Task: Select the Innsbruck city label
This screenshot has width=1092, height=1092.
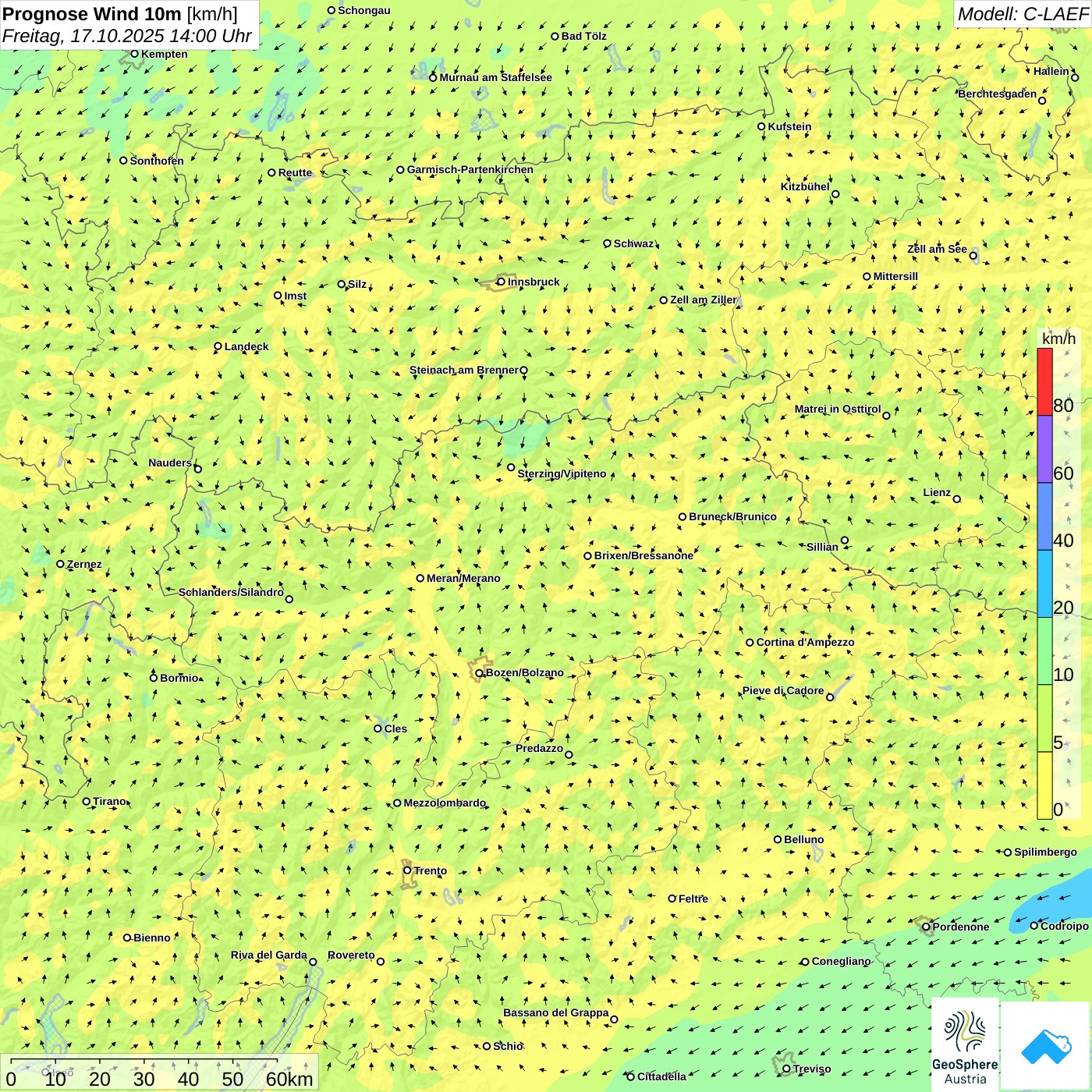Action: point(534,282)
